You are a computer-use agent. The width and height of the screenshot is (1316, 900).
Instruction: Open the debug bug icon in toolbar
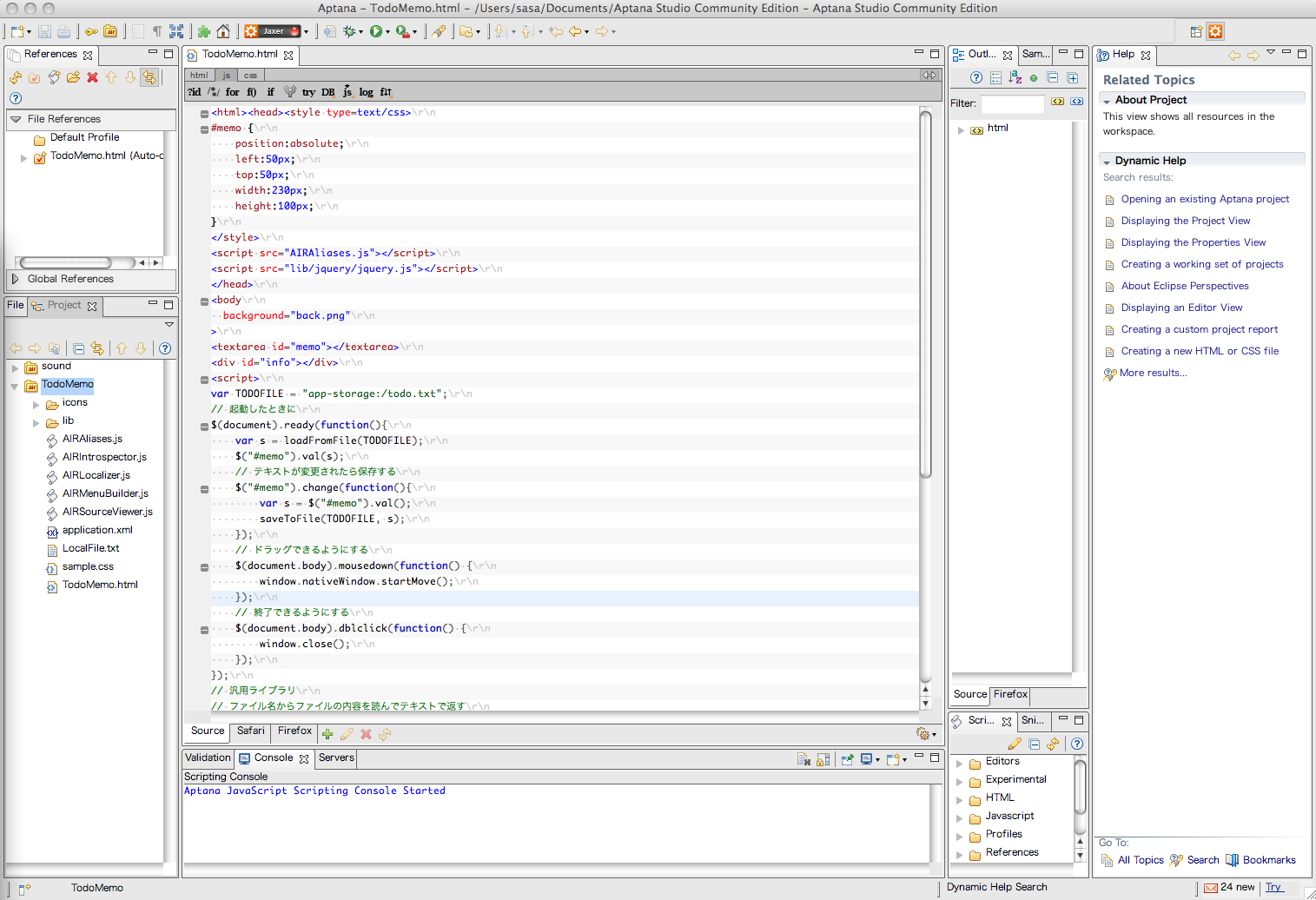click(x=349, y=31)
